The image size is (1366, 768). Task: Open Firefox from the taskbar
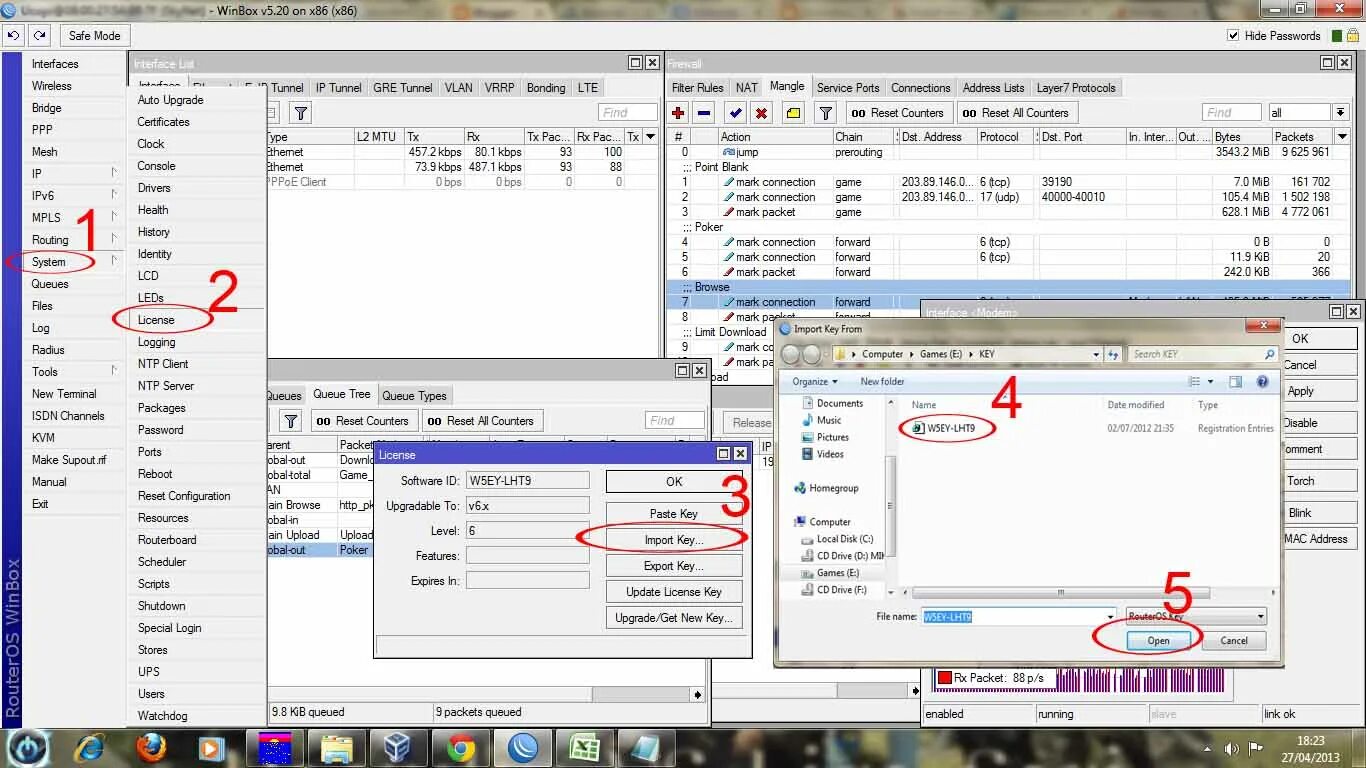tap(151, 747)
